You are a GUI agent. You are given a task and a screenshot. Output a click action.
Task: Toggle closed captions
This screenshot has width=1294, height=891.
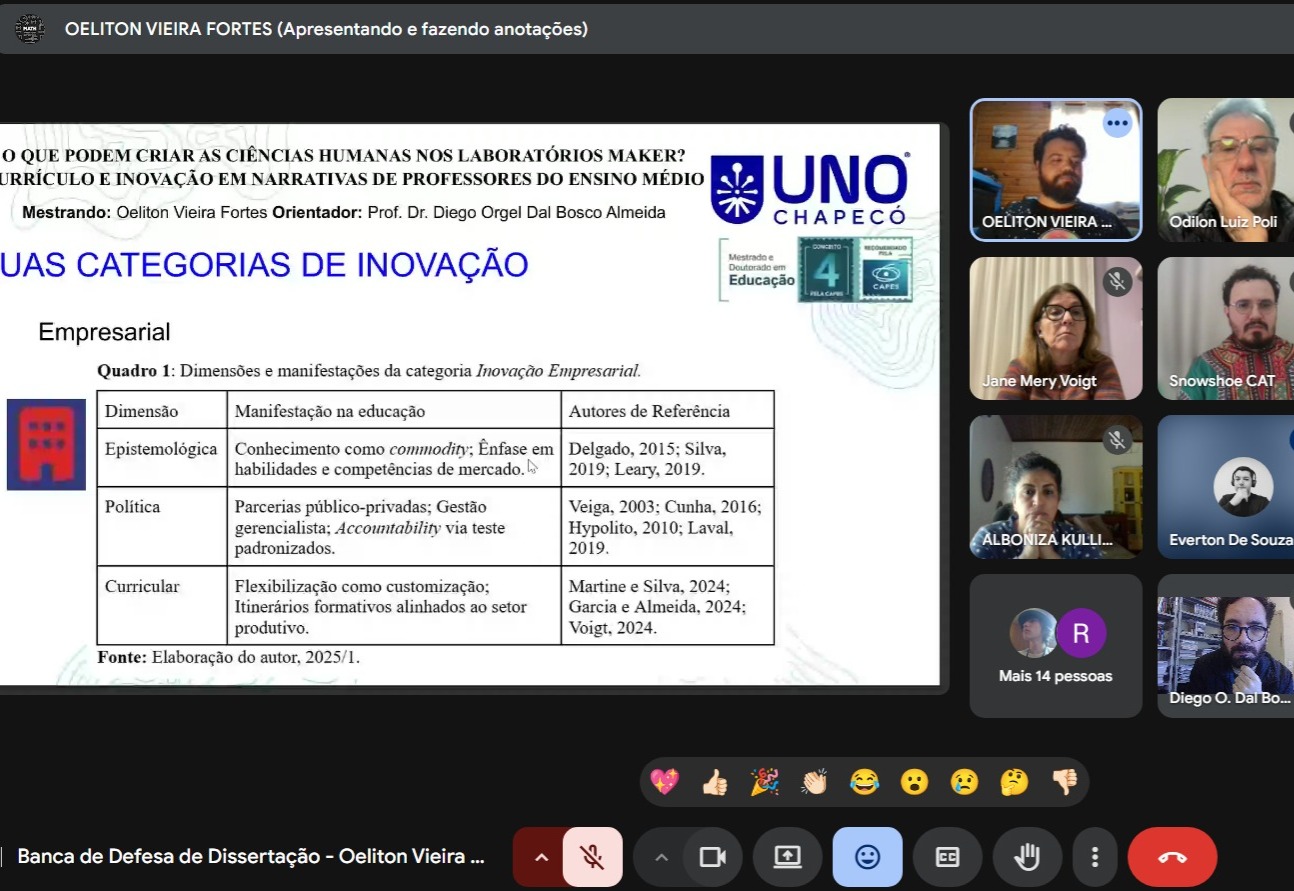click(947, 857)
